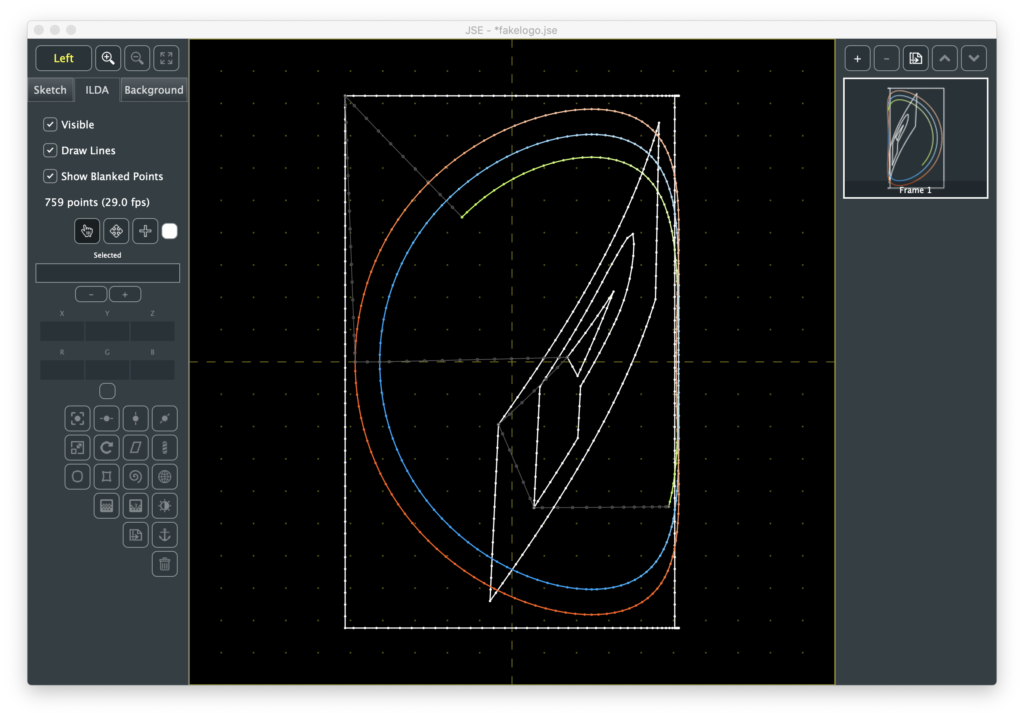Click the white color swatch

pos(170,231)
